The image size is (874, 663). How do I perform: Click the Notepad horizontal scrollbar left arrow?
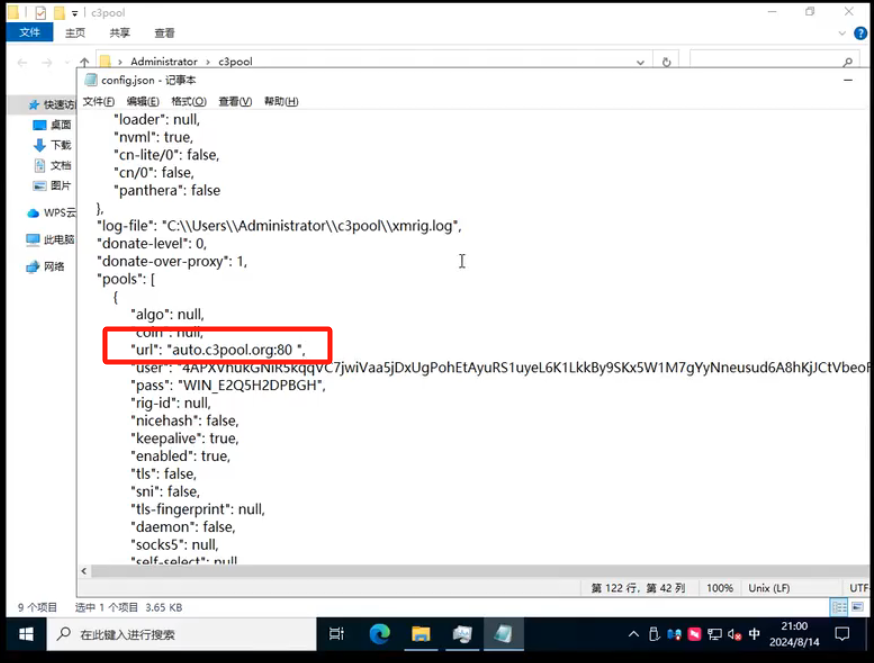coord(84,571)
